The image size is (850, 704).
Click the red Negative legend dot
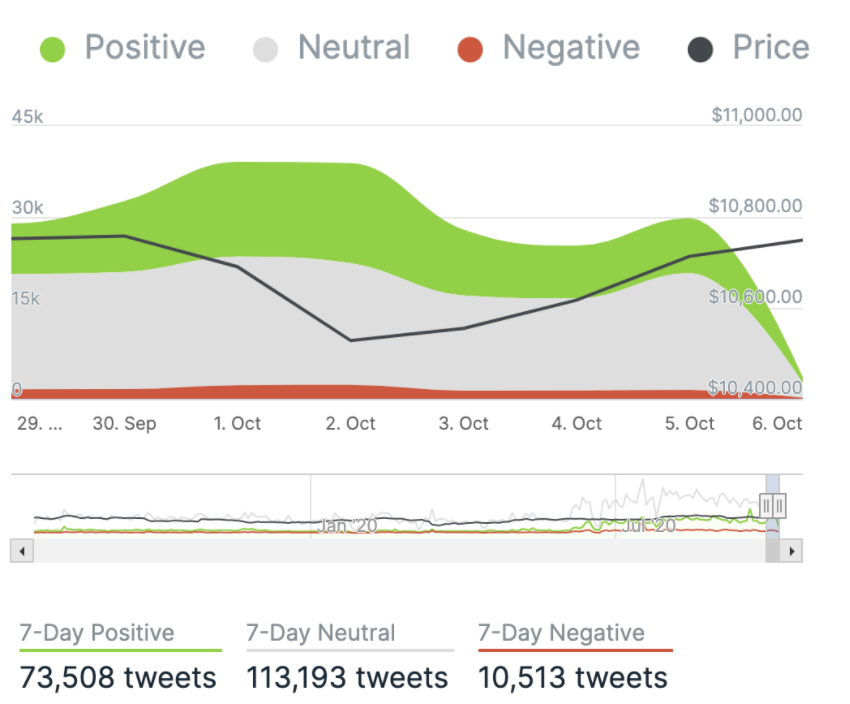pos(469,49)
